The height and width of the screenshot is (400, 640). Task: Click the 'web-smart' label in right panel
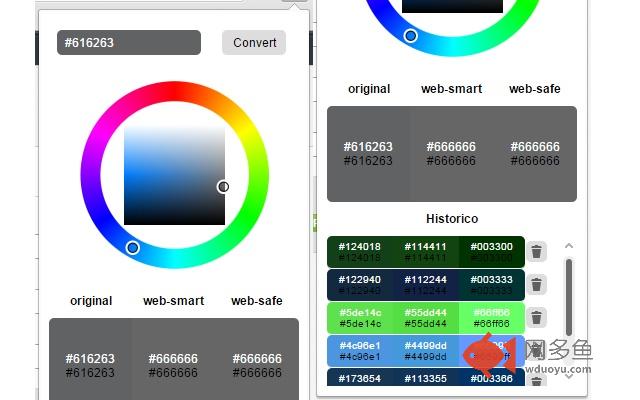click(451, 89)
